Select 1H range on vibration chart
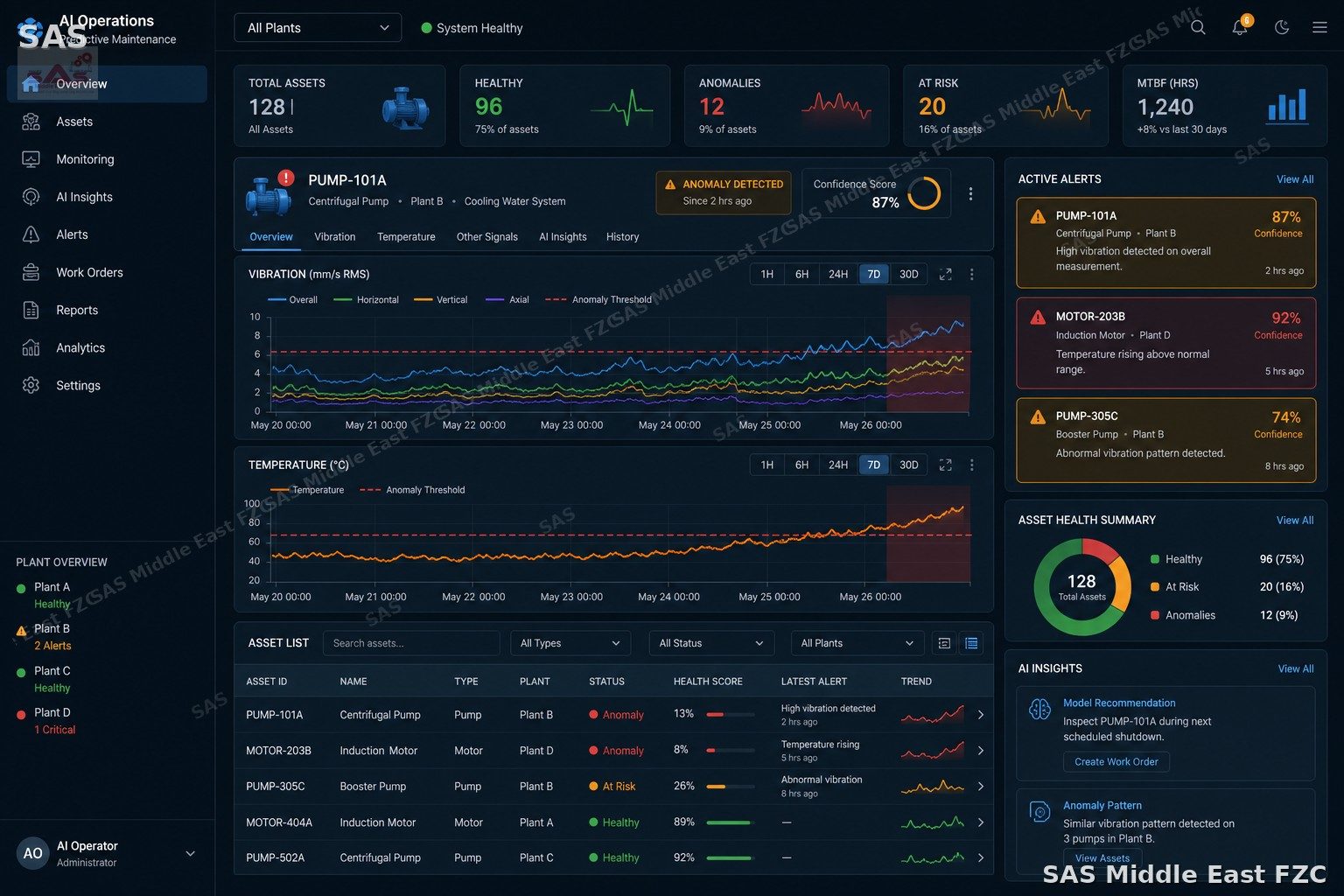 click(767, 274)
